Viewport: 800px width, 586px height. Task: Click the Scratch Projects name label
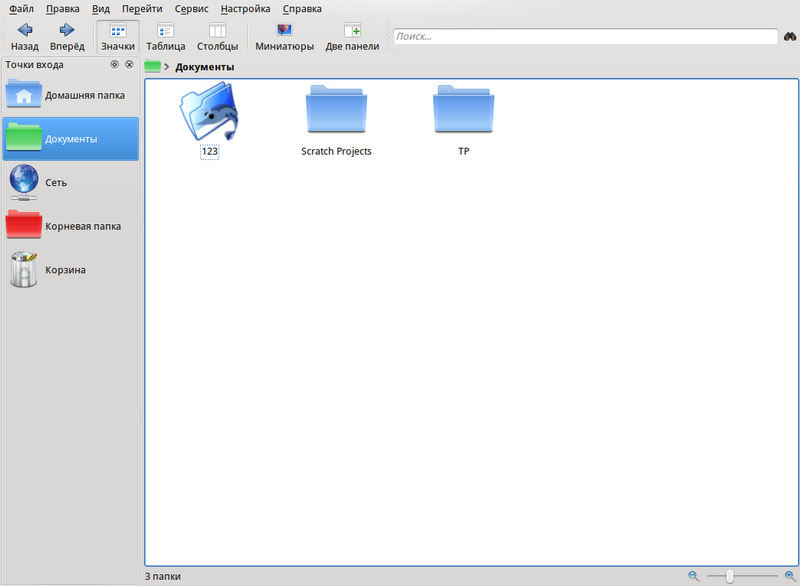point(336,151)
